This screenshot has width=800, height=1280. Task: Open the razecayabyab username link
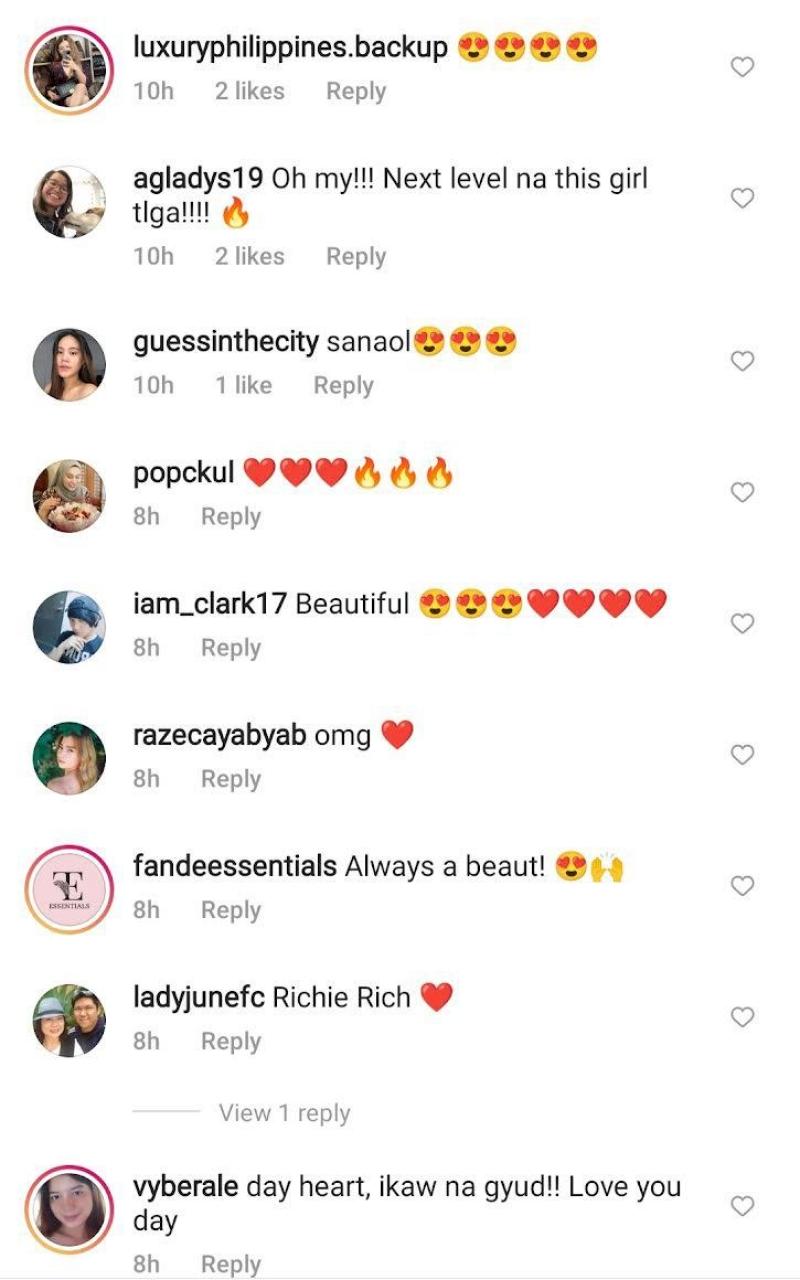click(219, 737)
